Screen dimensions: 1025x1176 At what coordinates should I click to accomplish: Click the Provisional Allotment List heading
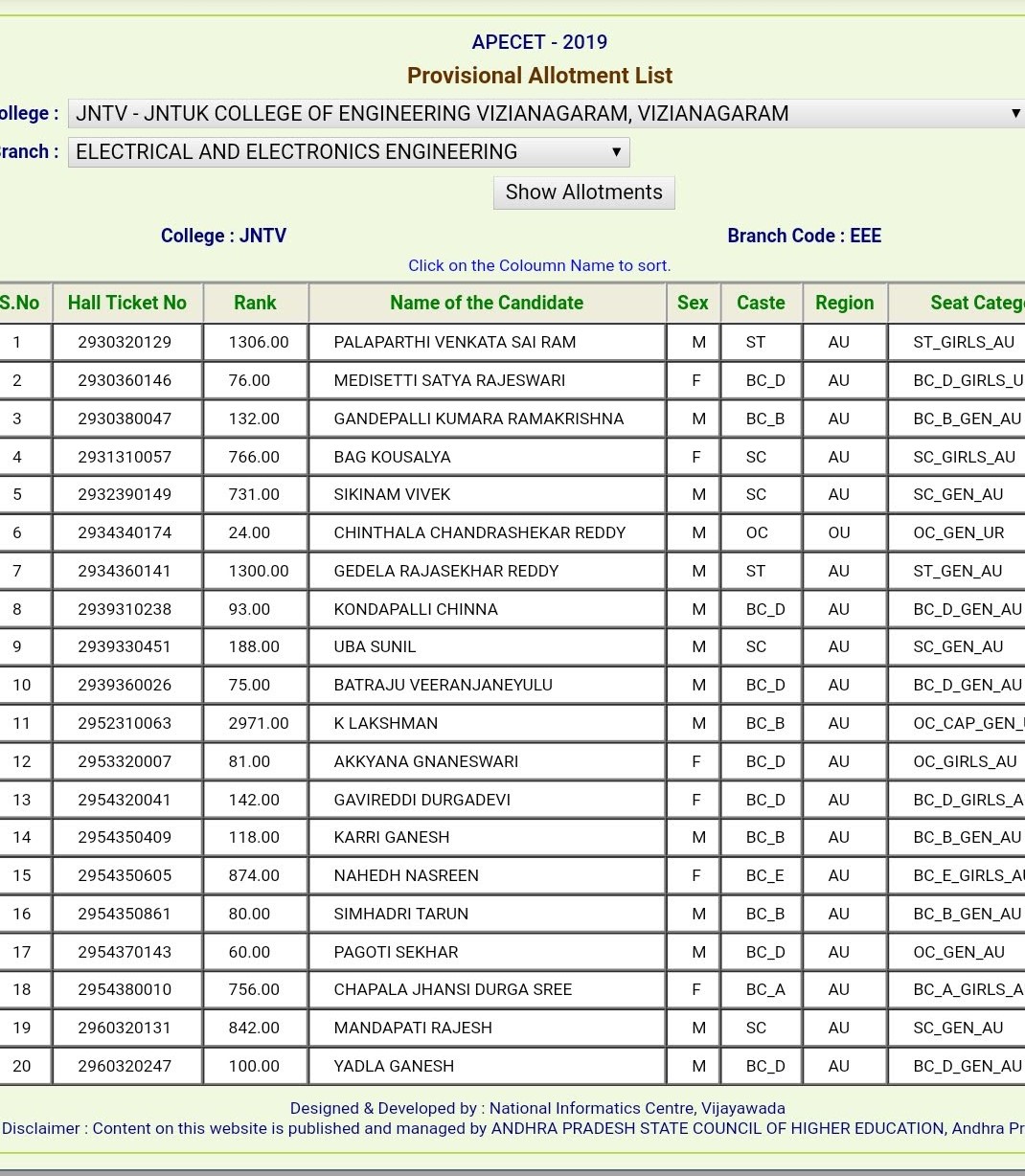click(539, 76)
